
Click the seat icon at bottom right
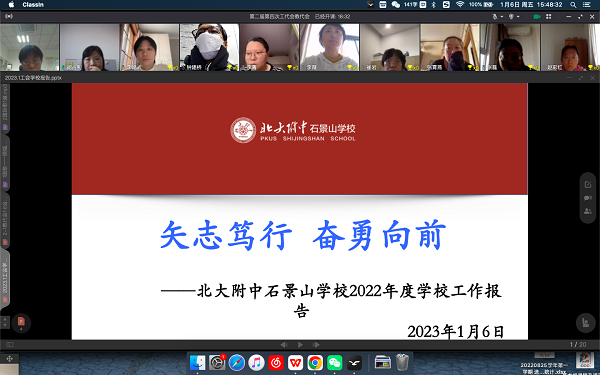(585, 323)
